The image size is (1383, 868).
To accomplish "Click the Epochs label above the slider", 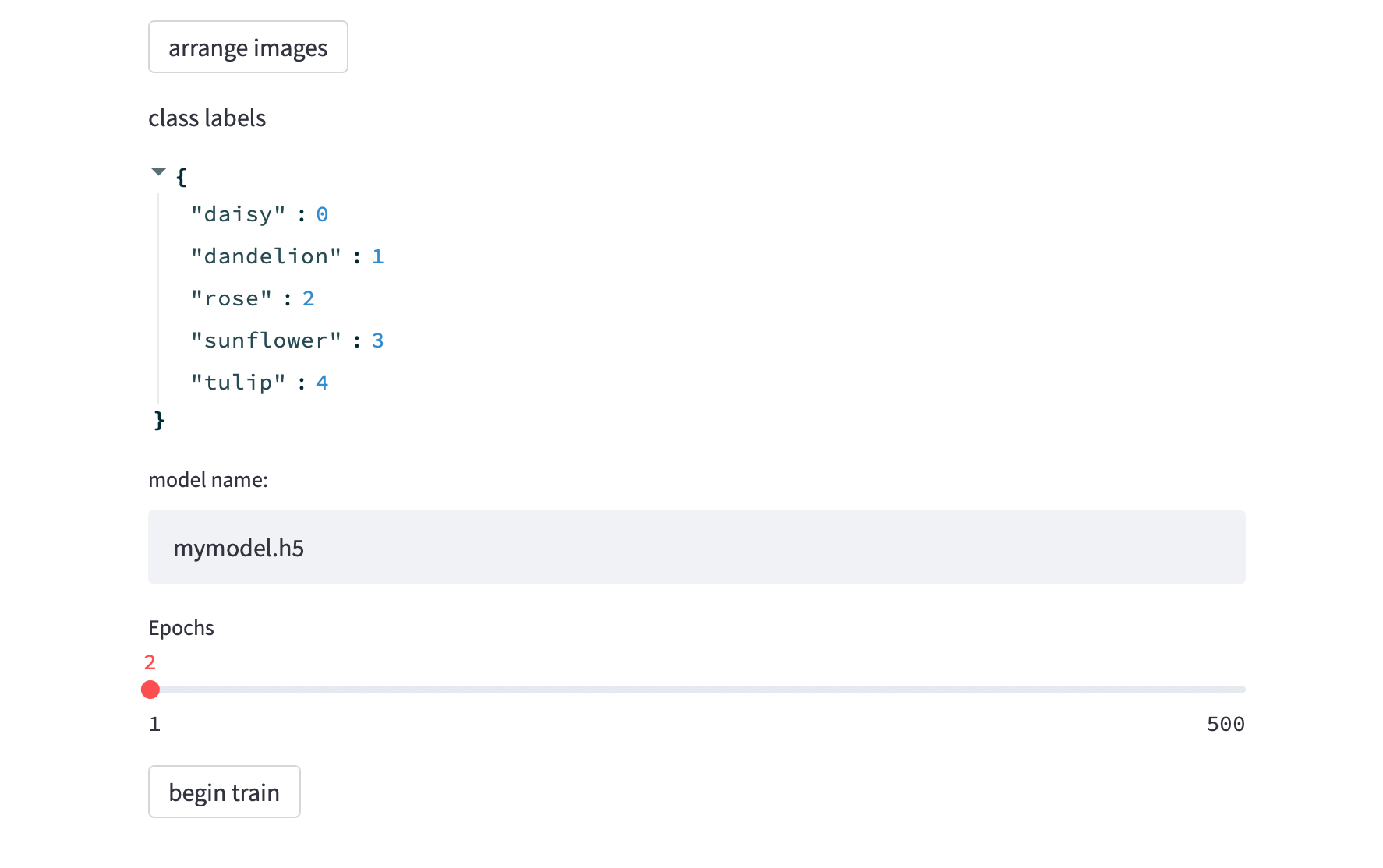I will pyautogui.click(x=181, y=627).
